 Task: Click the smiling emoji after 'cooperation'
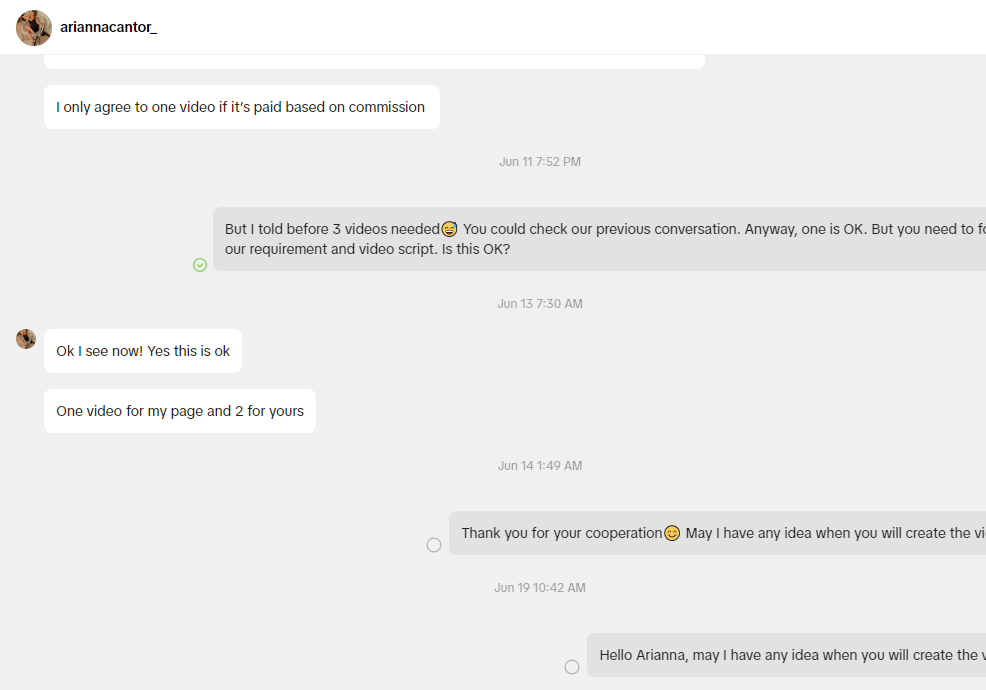(672, 533)
